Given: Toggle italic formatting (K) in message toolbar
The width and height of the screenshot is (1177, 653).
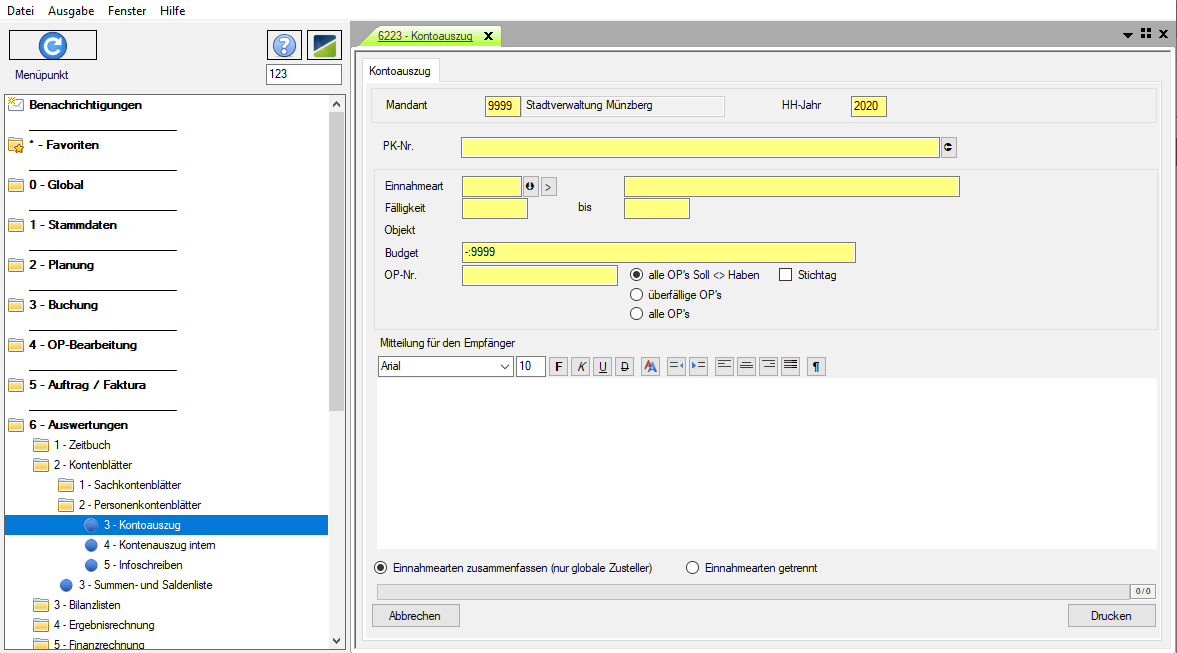Looking at the screenshot, I should [x=581, y=367].
